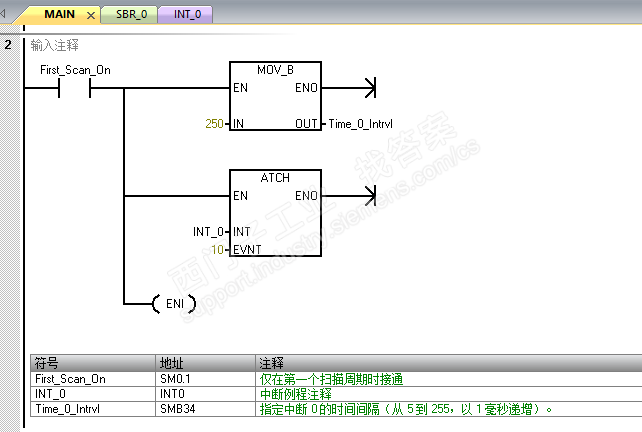Click the INT_0 operand of ATCH
This screenshot has width=642, height=432.
tap(208, 232)
